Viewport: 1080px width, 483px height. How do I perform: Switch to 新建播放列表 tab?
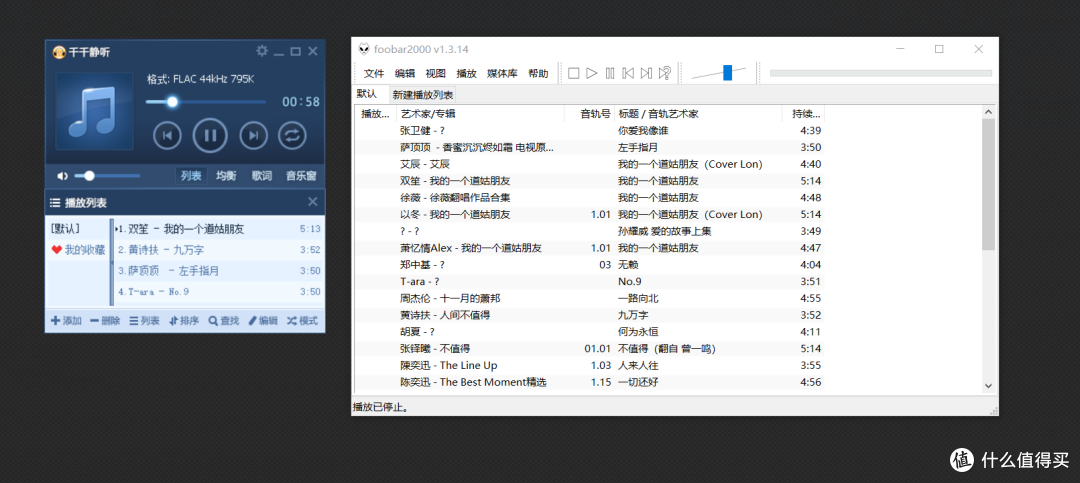tap(423, 95)
